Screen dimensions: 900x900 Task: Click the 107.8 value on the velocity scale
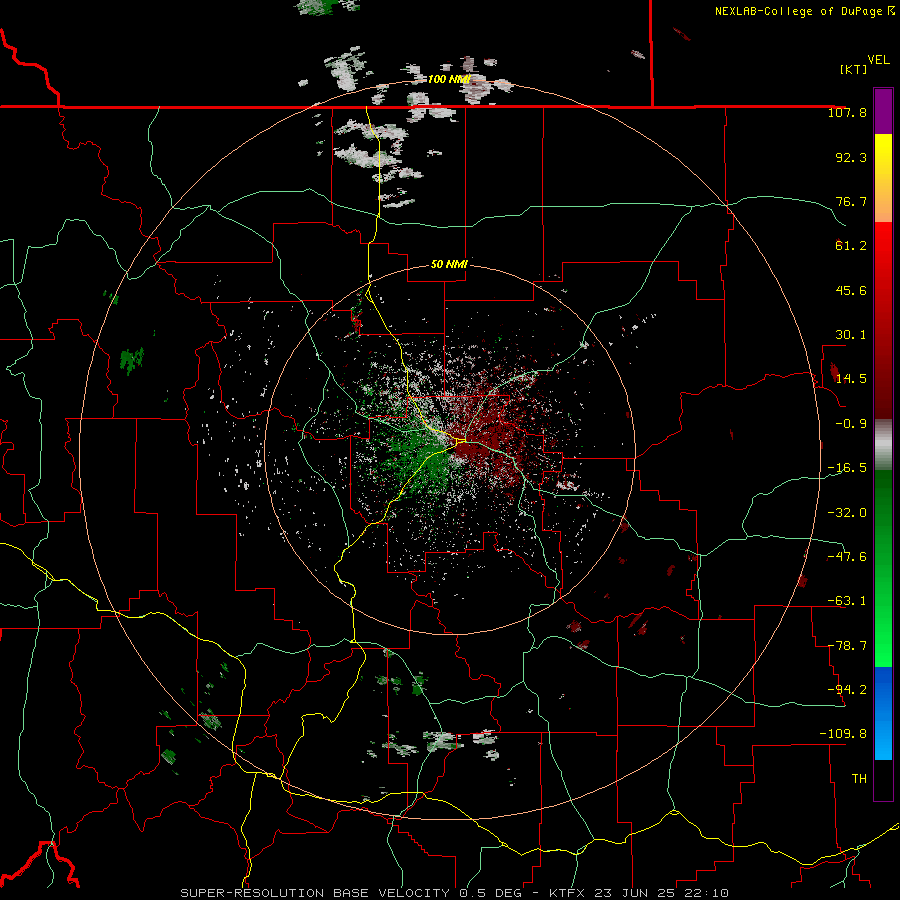point(847,112)
